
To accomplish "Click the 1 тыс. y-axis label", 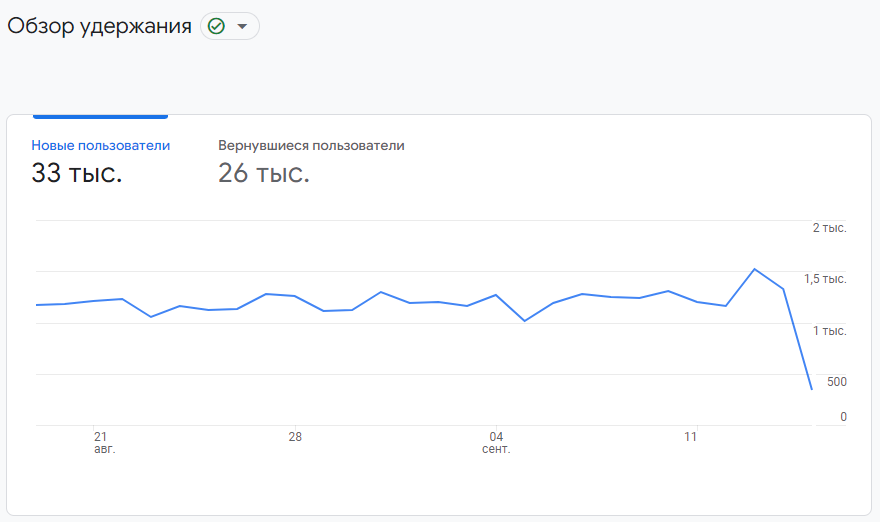I will coord(829,331).
